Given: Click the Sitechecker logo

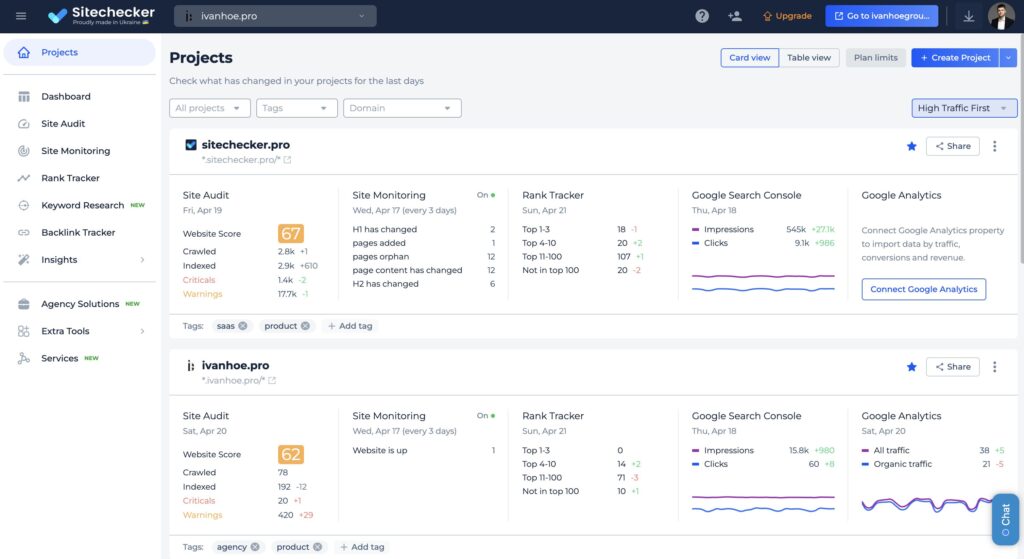Looking at the screenshot, I should [x=101, y=16].
